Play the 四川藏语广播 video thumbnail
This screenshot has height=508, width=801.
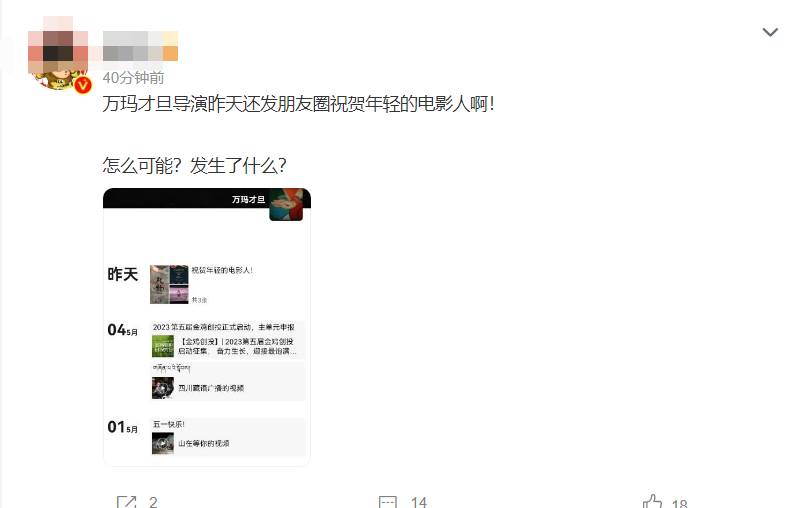tap(163, 388)
